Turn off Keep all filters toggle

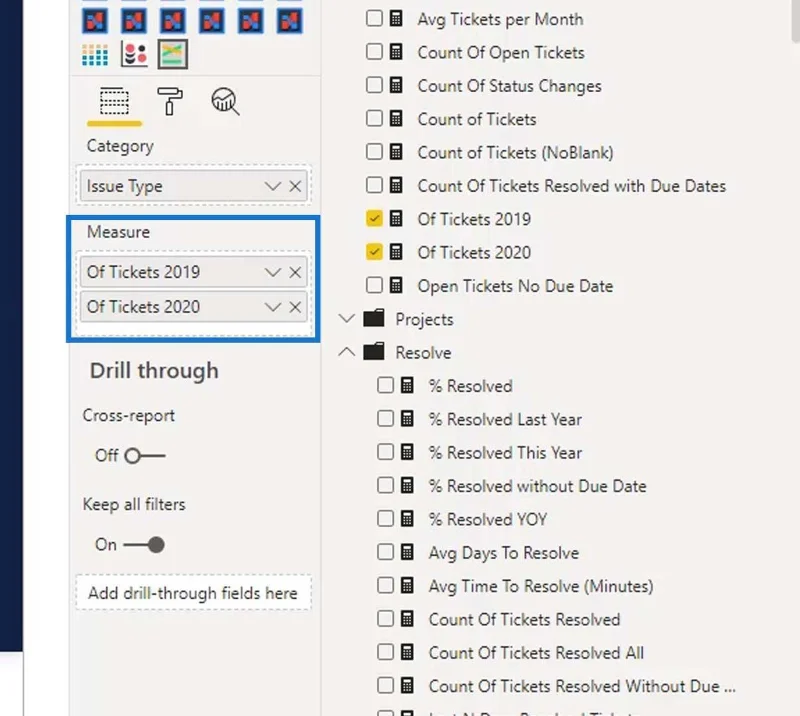point(144,545)
